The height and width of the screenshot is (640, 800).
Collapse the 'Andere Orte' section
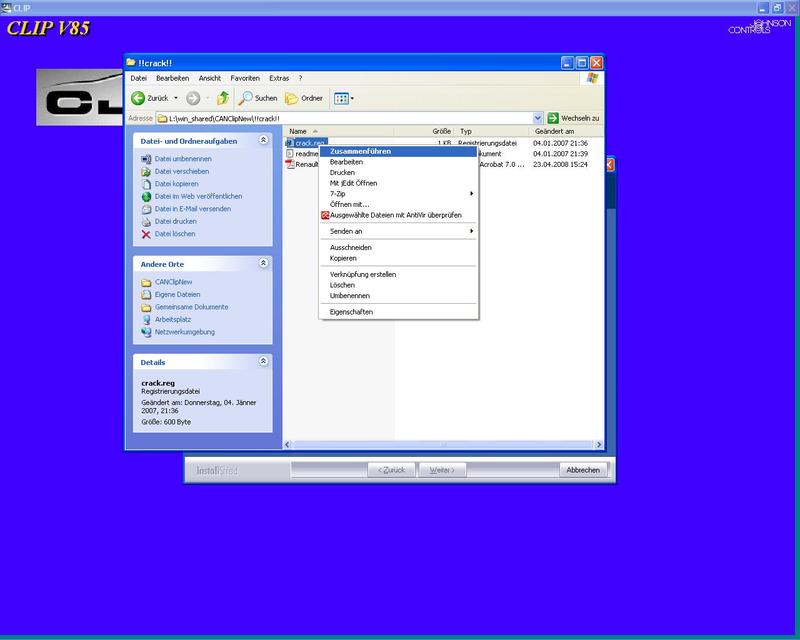tap(263, 264)
